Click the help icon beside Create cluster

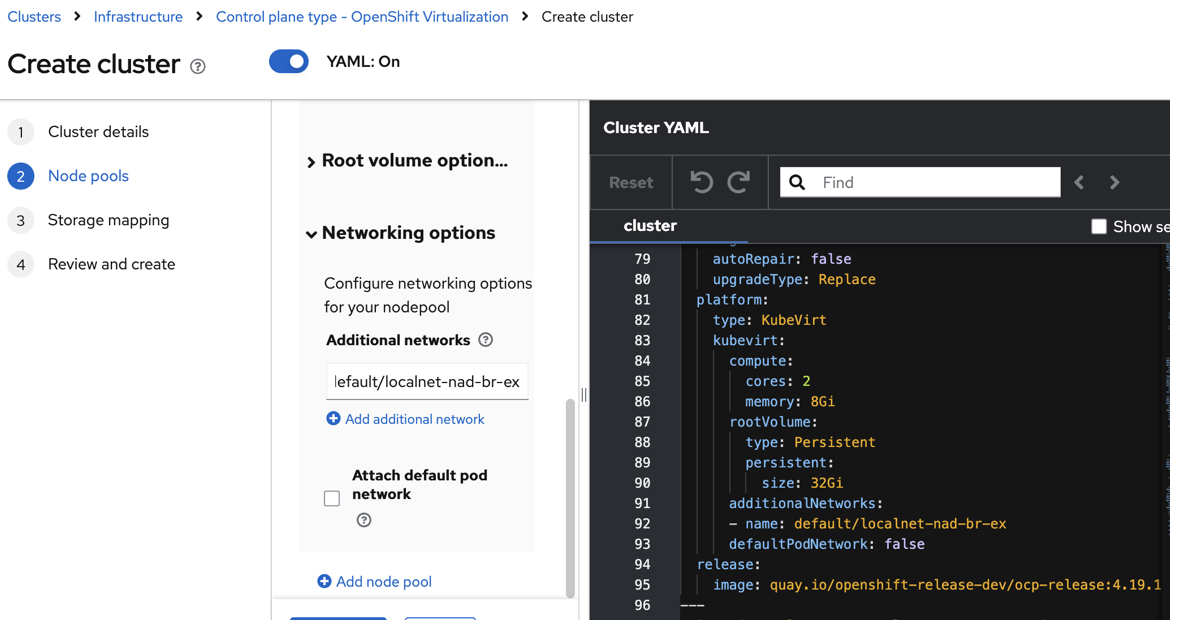(x=198, y=67)
